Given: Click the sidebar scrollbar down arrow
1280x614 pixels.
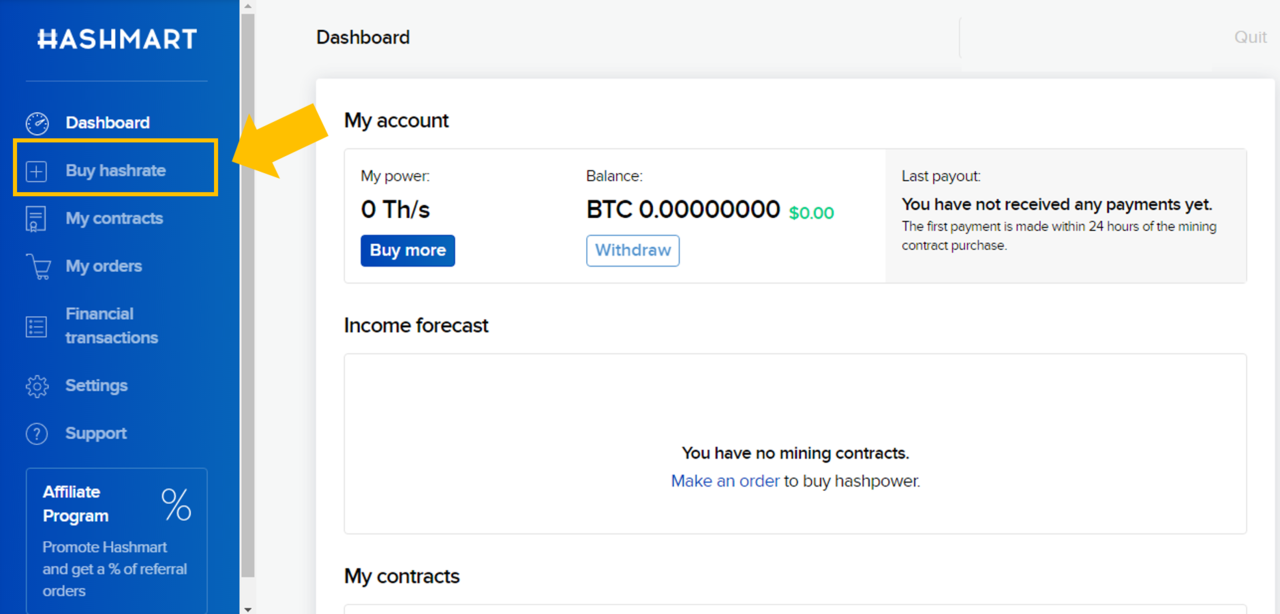Looking at the screenshot, I should [x=247, y=607].
